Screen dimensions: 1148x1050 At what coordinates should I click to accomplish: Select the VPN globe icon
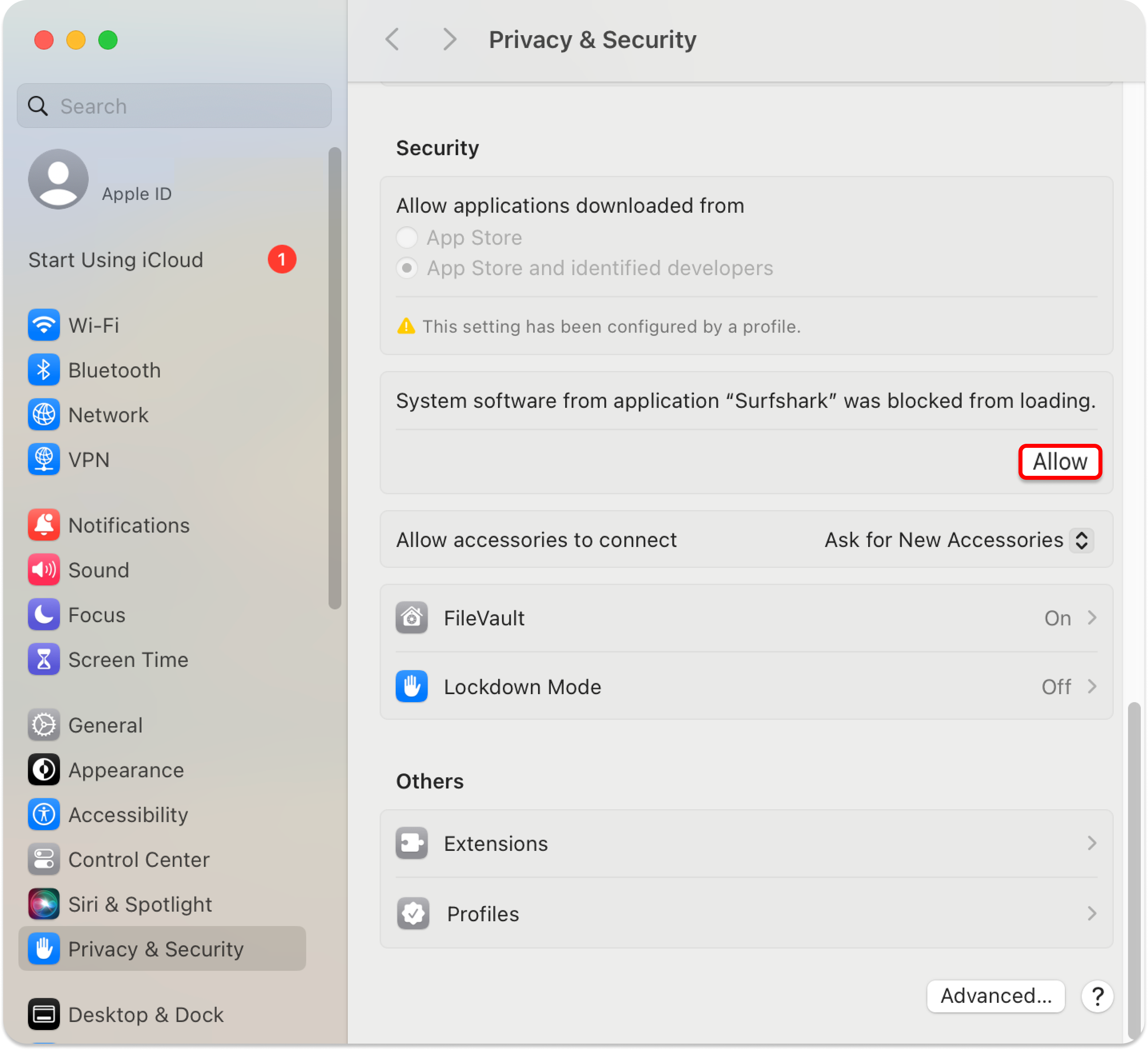point(44,459)
